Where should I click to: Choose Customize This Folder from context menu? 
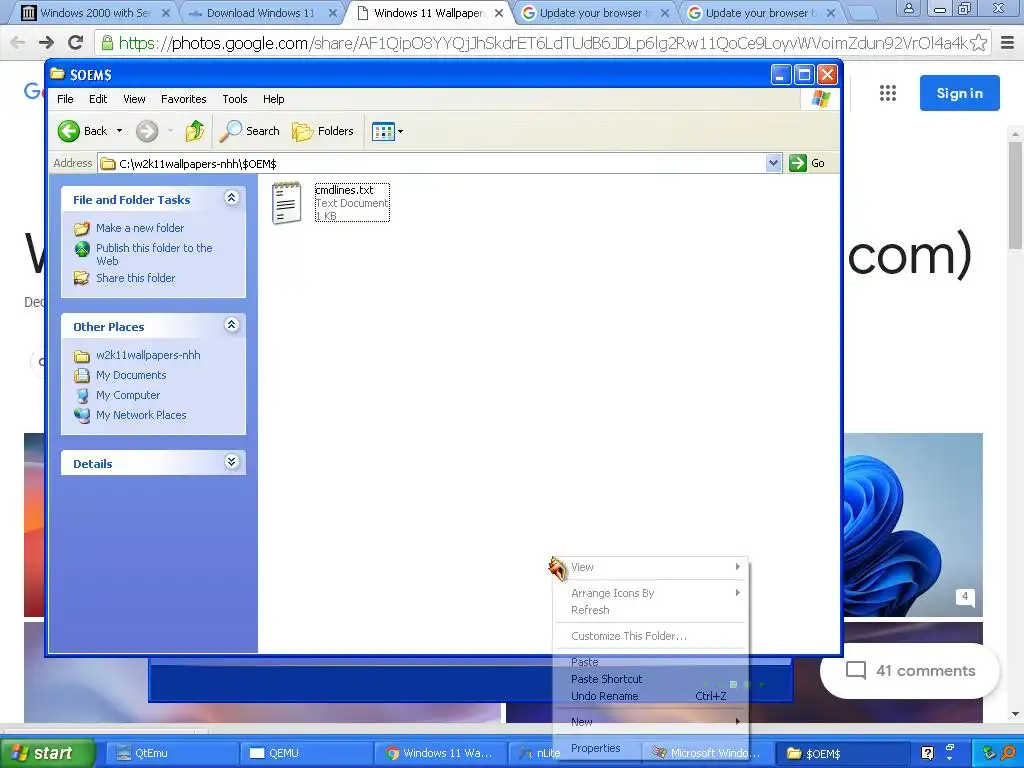click(x=650, y=636)
